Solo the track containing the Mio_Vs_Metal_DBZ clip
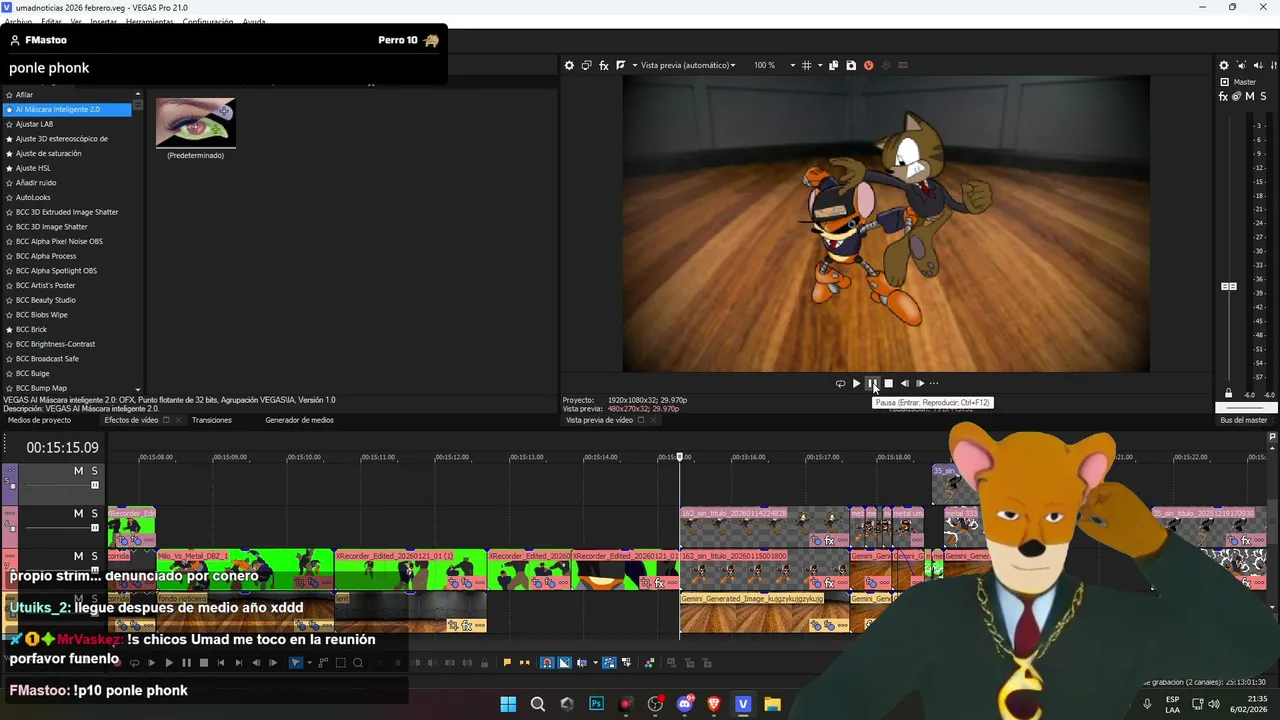 pyautogui.click(x=95, y=556)
